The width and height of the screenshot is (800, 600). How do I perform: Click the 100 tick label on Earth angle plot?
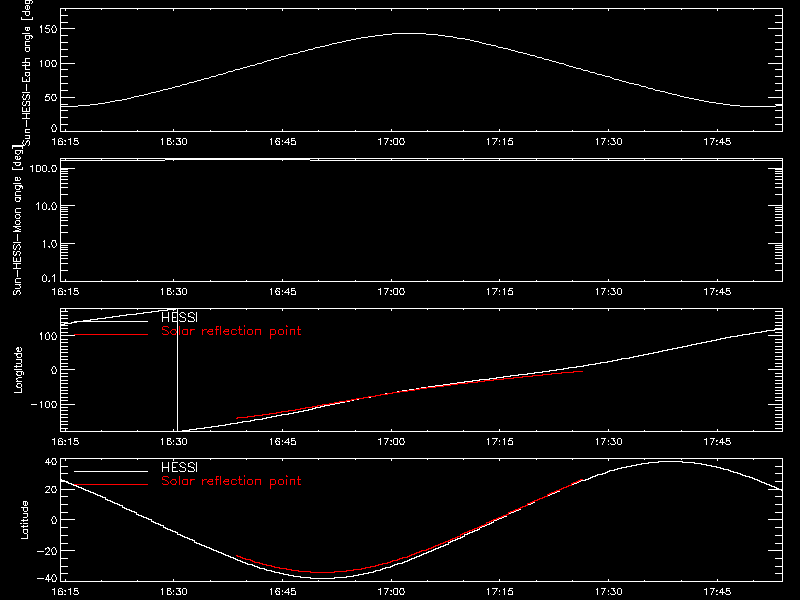[x=48, y=63]
